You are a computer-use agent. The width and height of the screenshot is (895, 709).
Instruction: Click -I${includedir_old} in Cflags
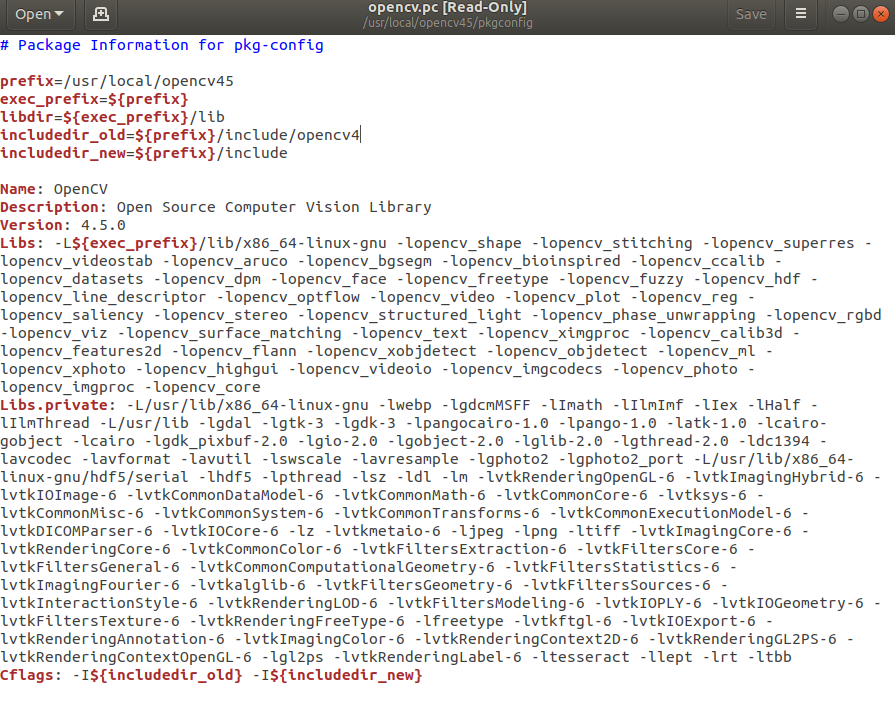tap(158, 675)
